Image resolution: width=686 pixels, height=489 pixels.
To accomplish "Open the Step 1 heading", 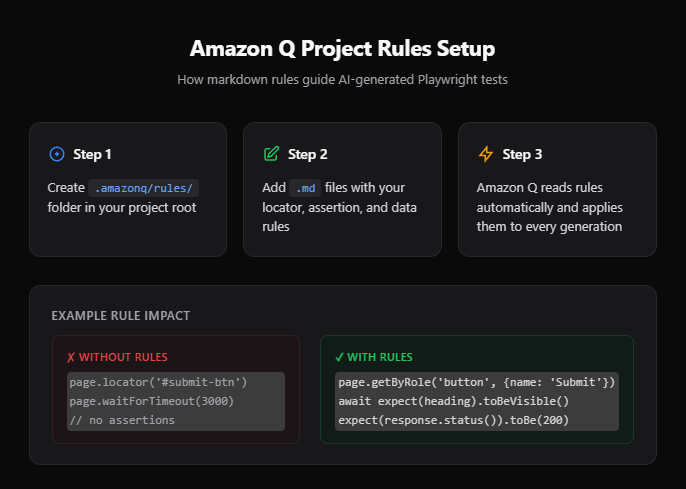I will pos(92,154).
